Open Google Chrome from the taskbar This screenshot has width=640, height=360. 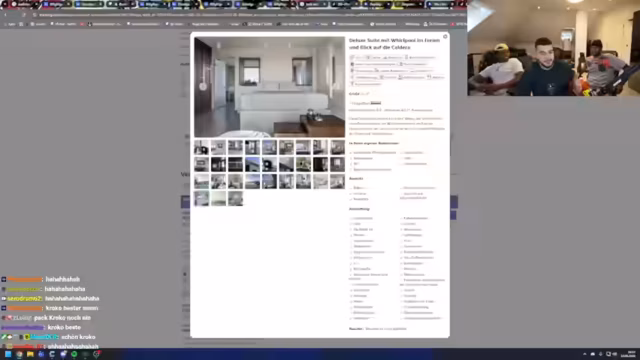tap(19, 354)
